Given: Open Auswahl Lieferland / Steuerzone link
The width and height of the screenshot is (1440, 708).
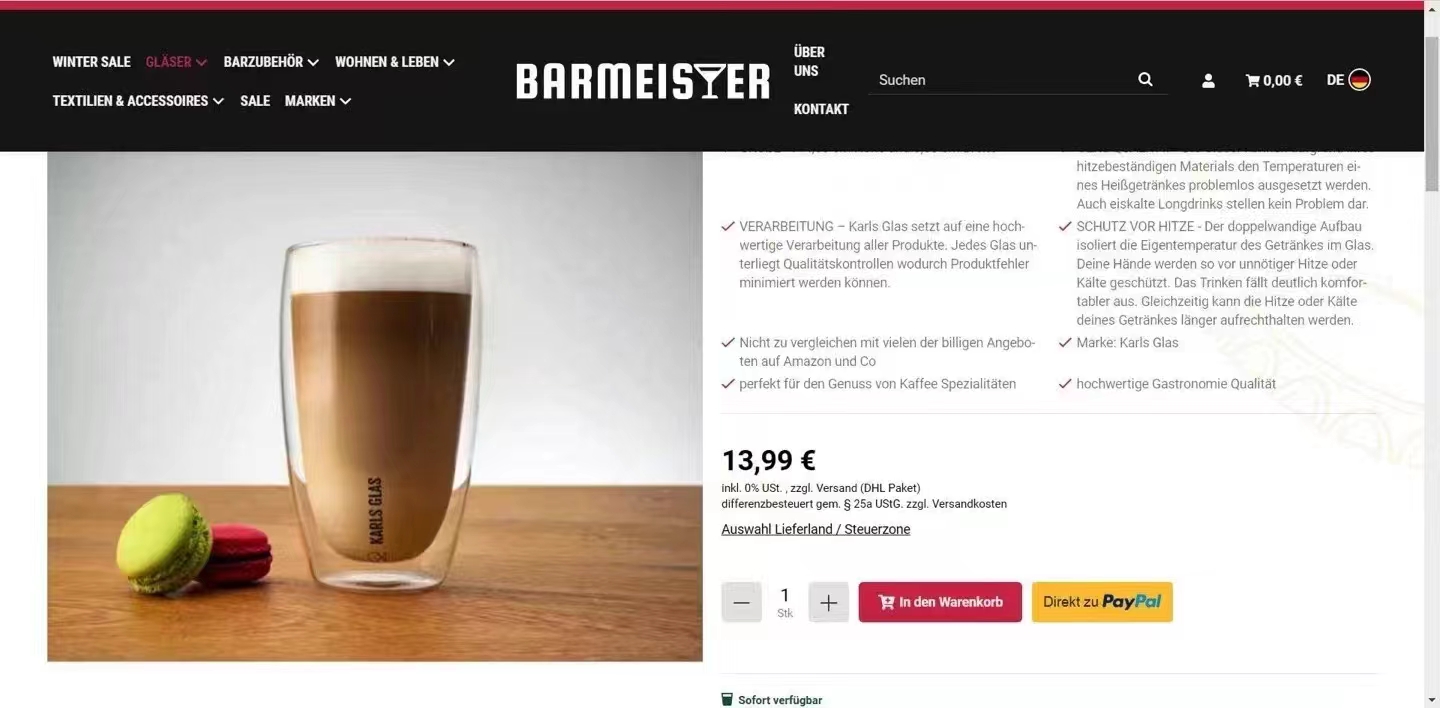Looking at the screenshot, I should tap(816, 530).
